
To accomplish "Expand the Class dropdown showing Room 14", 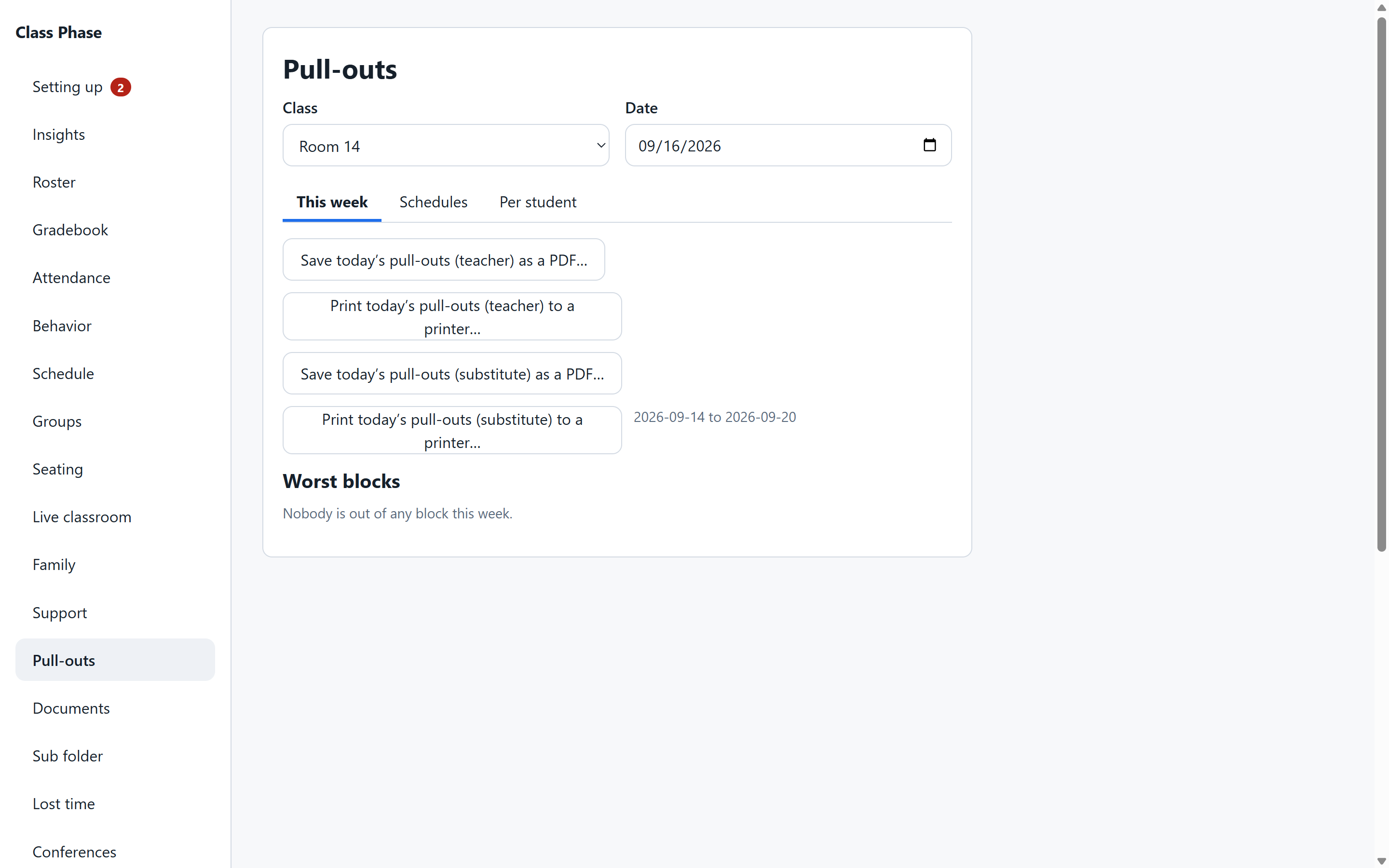I will tap(446, 146).
